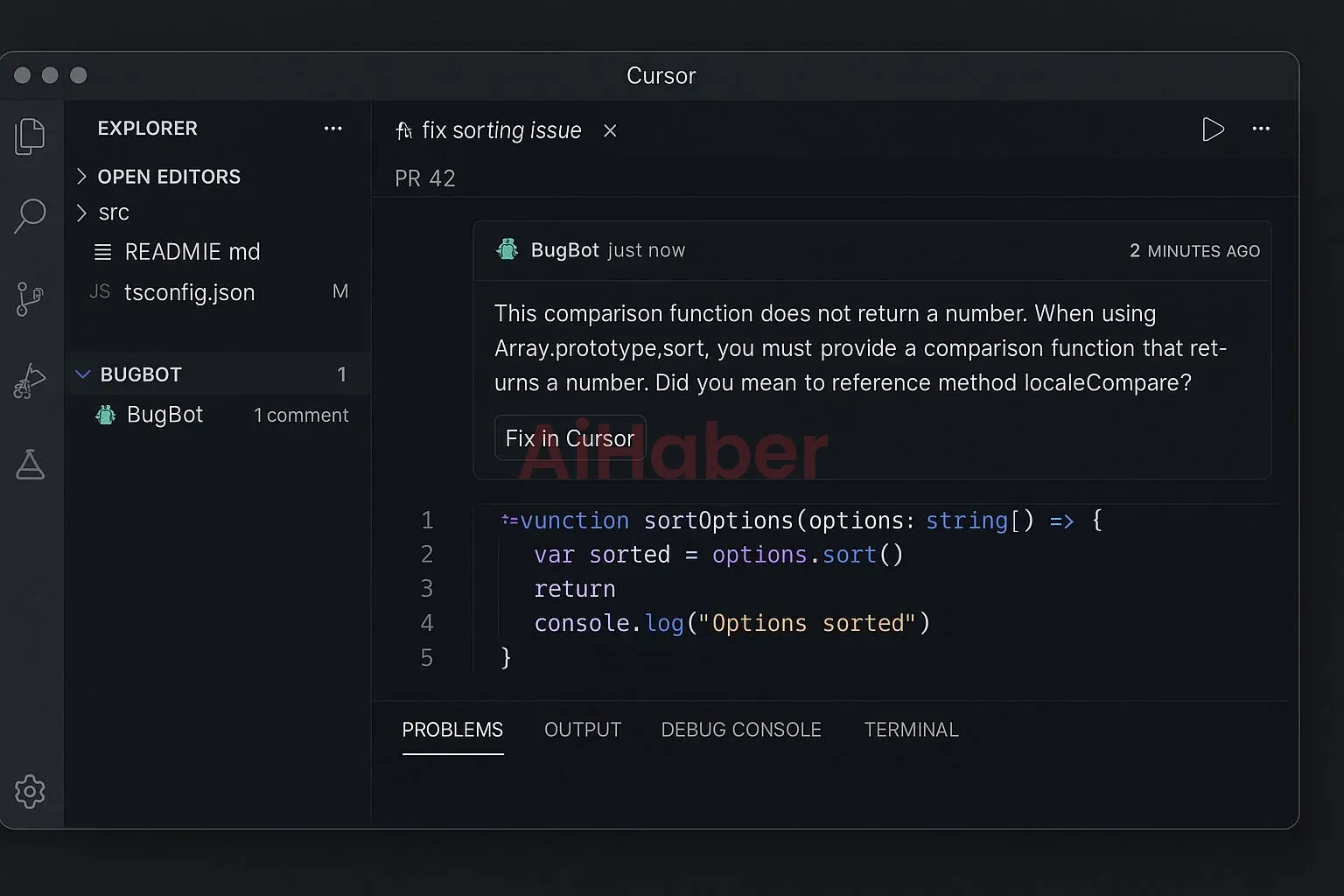
Task: Run the file with the play icon
Action: pyautogui.click(x=1214, y=129)
